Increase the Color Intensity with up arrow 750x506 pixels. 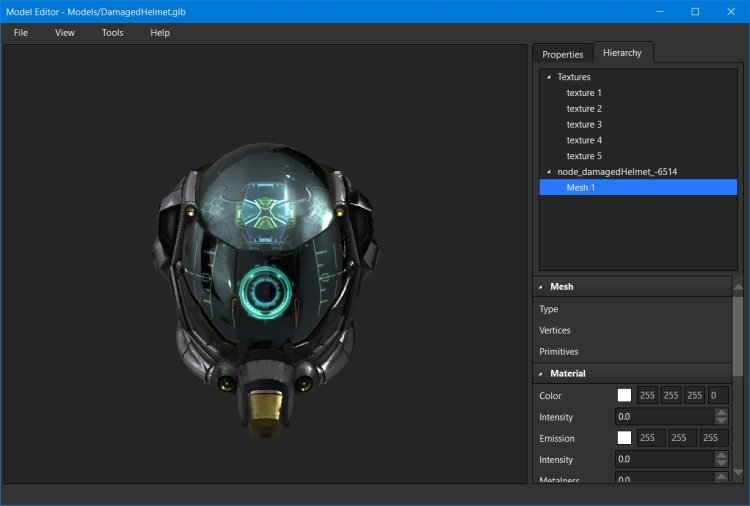(x=721, y=412)
